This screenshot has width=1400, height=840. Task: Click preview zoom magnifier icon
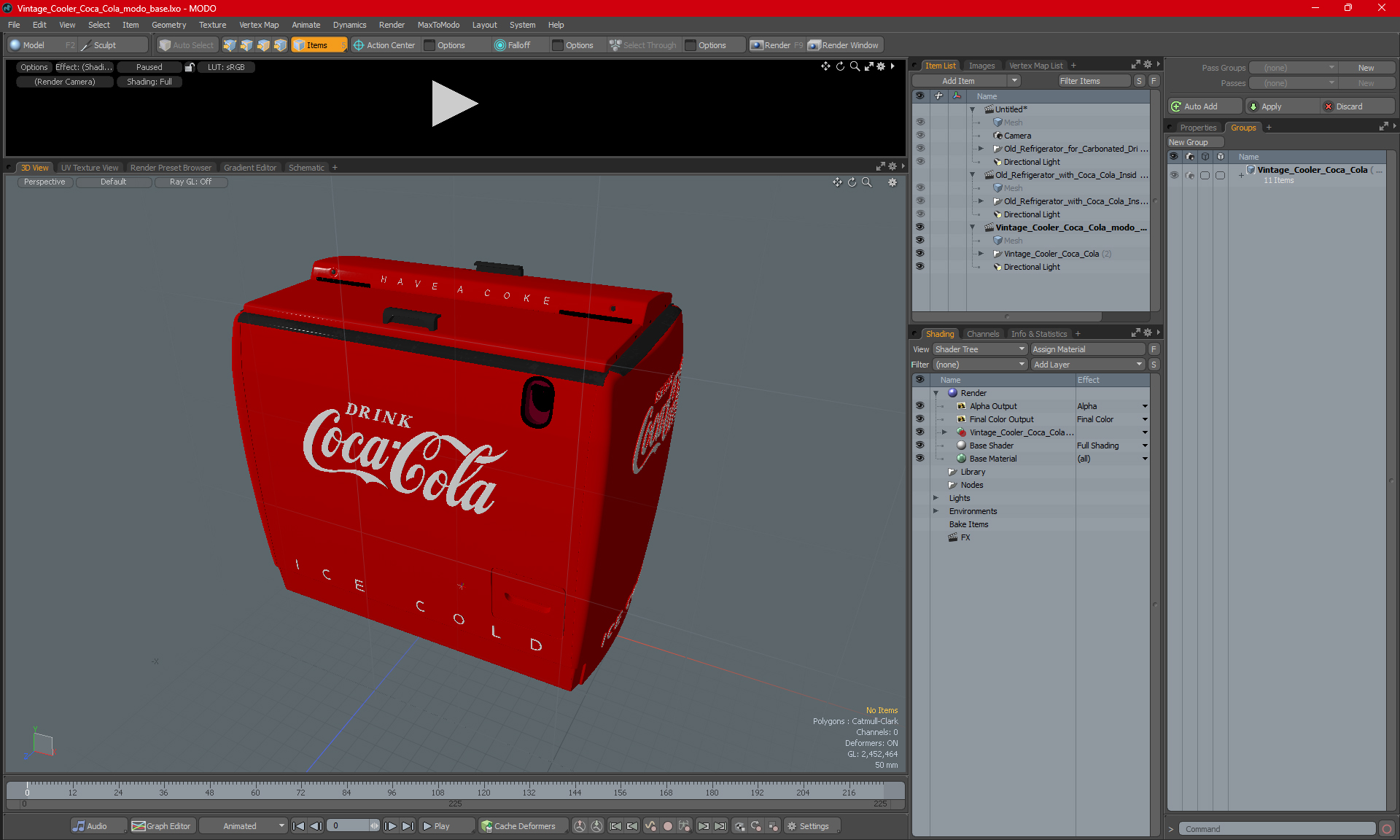(855, 66)
